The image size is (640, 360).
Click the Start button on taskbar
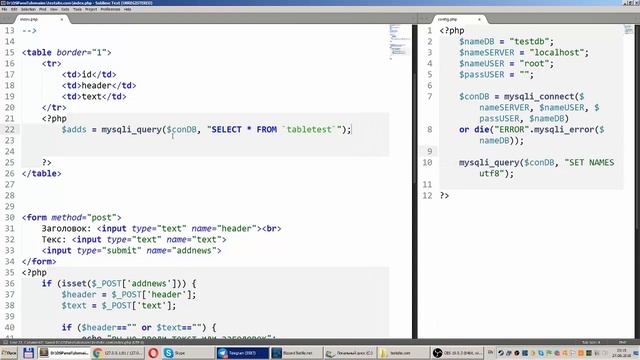[x=9, y=353]
